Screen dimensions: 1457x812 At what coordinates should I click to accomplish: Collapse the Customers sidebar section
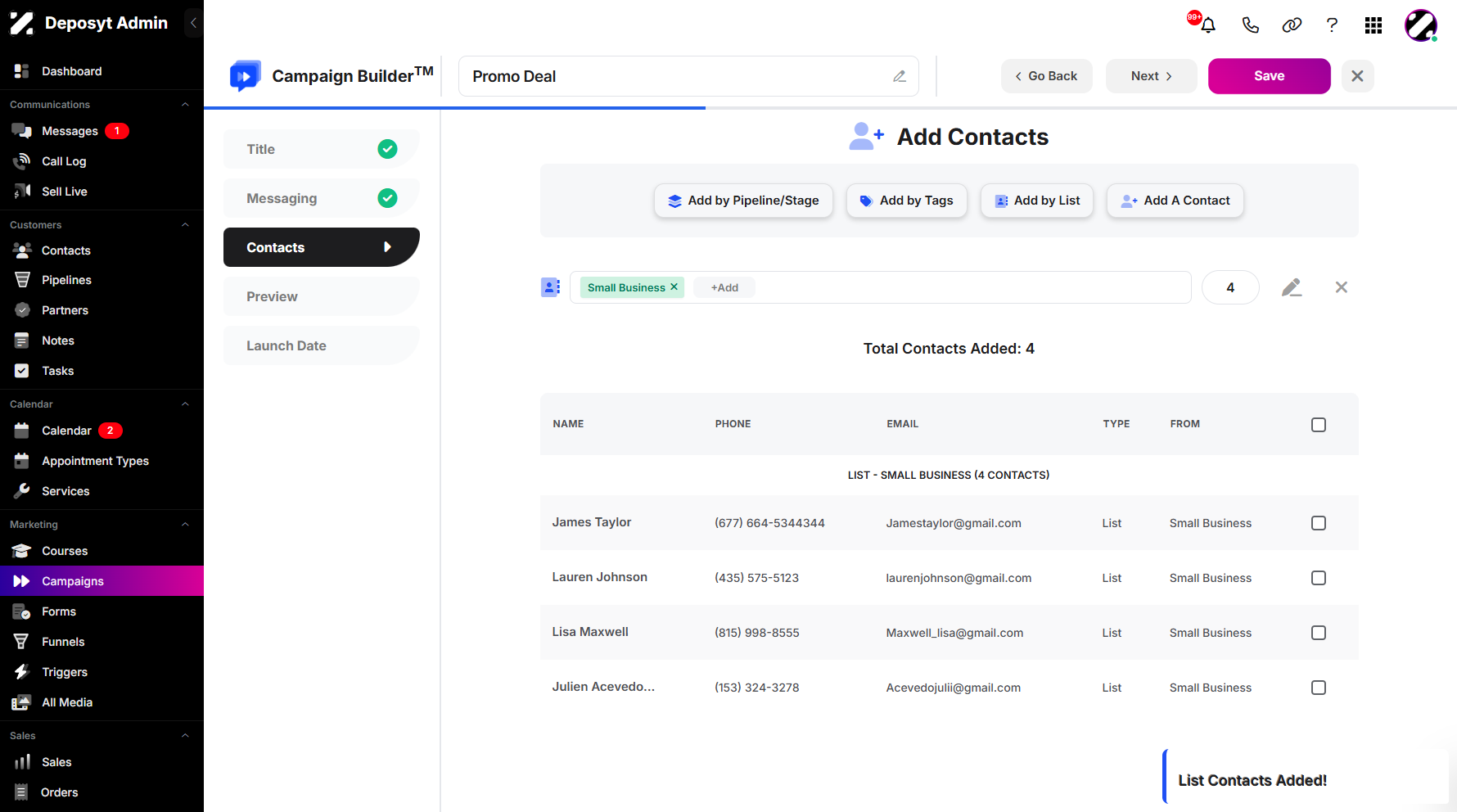185,225
